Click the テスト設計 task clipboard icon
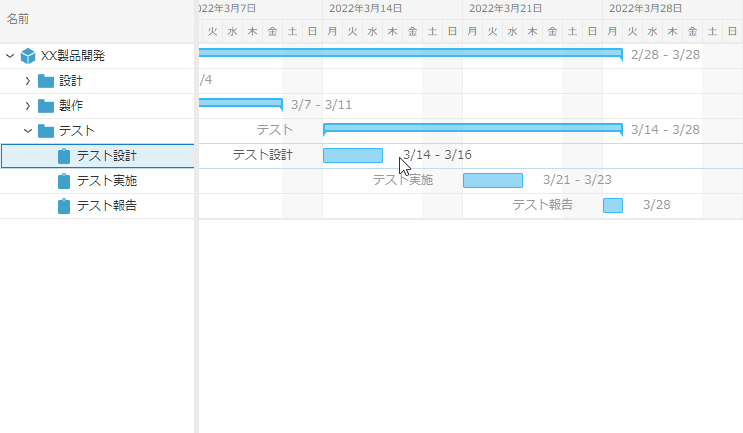This screenshot has height=433, width=743. click(x=65, y=156)
